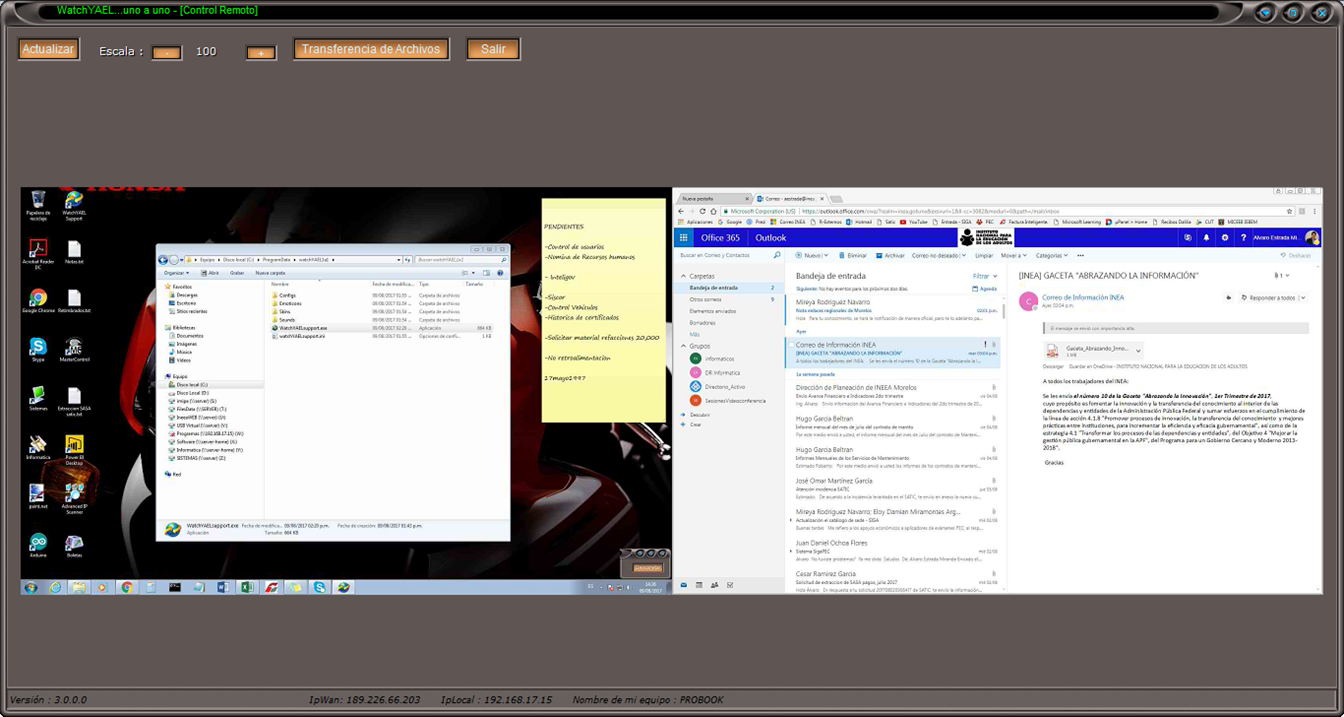Image resolution: width=1344 pixels, height=717 pixels.
Task: Increase the Escala value with plus
Action: coord(261,52)
